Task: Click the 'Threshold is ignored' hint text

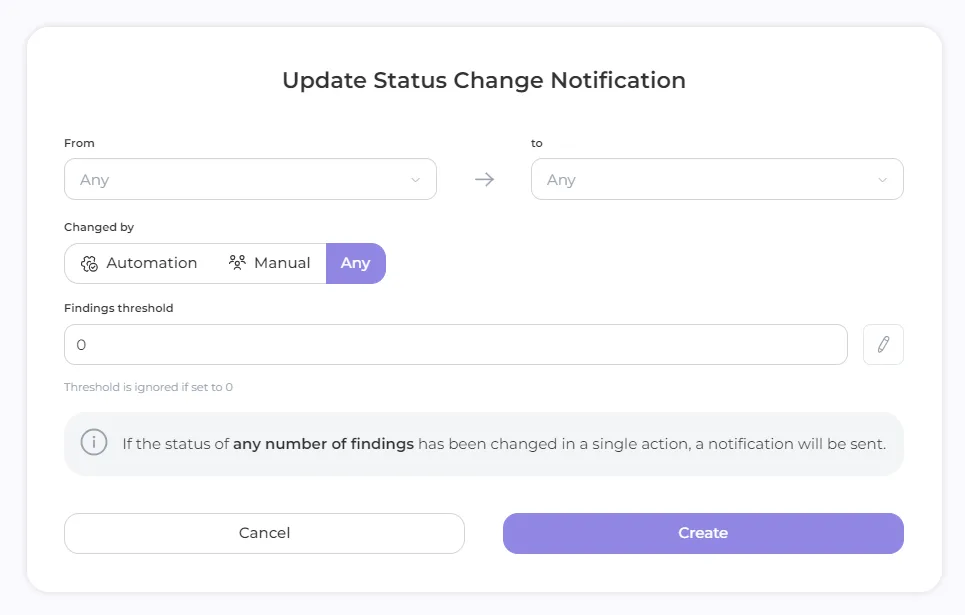Action: [x=148, y=387]
